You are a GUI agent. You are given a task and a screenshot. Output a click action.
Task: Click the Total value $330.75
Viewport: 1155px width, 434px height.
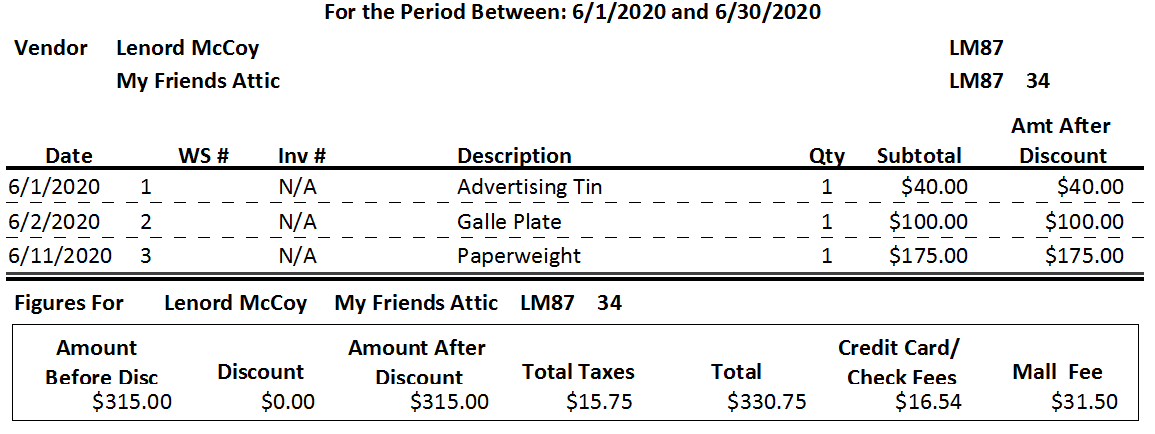766,402
